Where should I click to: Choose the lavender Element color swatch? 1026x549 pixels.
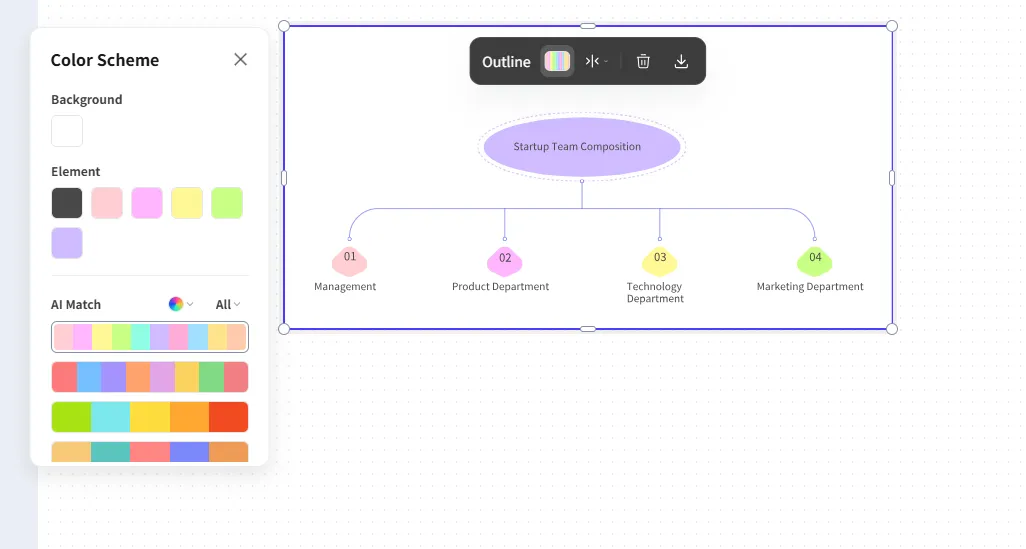[x=67, y=243]
